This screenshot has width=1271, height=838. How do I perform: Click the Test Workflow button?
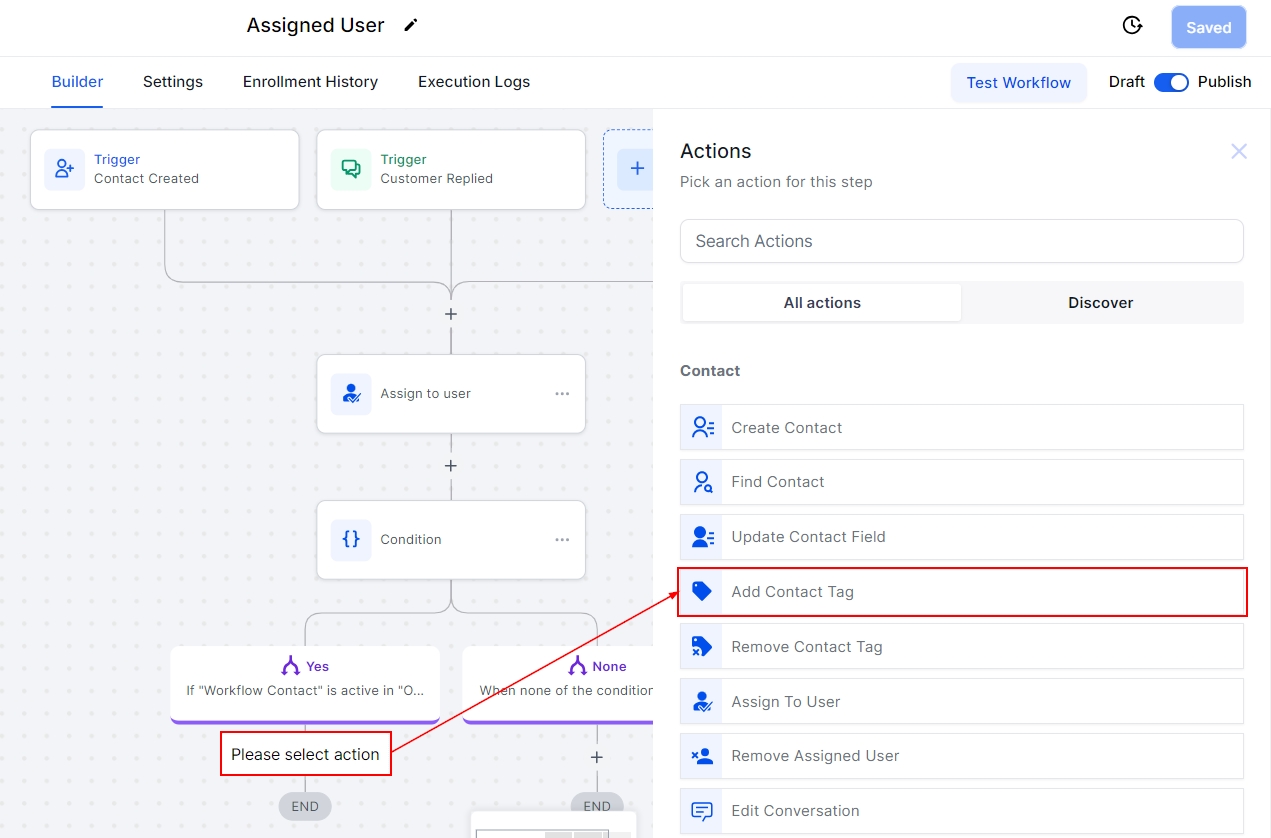click(1018, 83)
